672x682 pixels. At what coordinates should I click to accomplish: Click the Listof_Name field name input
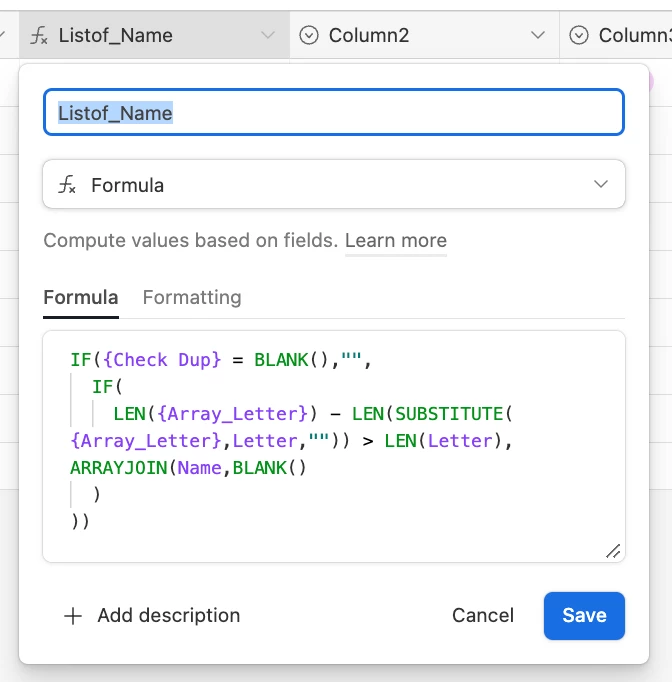click(x=334, y=113)
